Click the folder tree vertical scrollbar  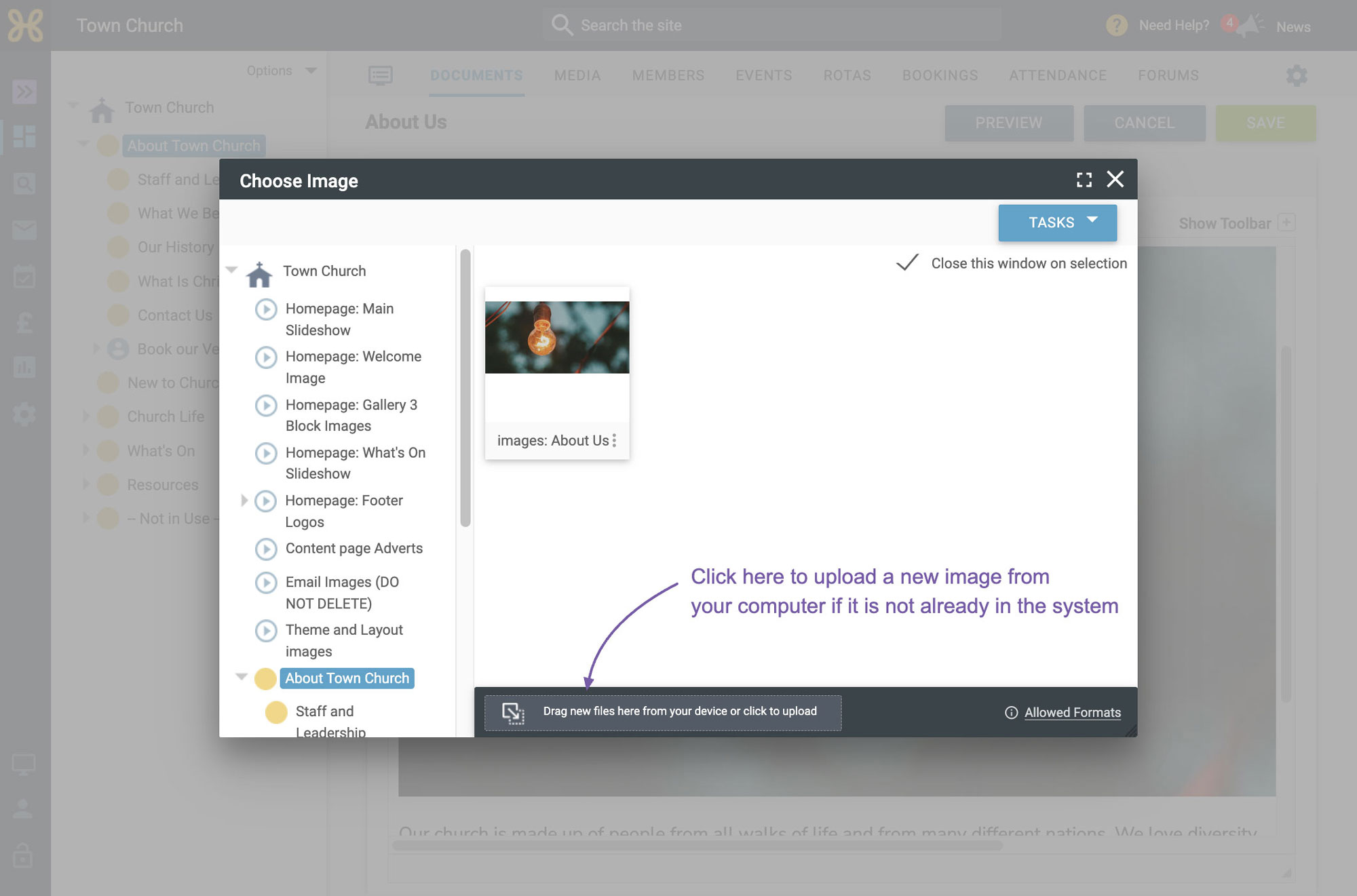pos(465,388)
